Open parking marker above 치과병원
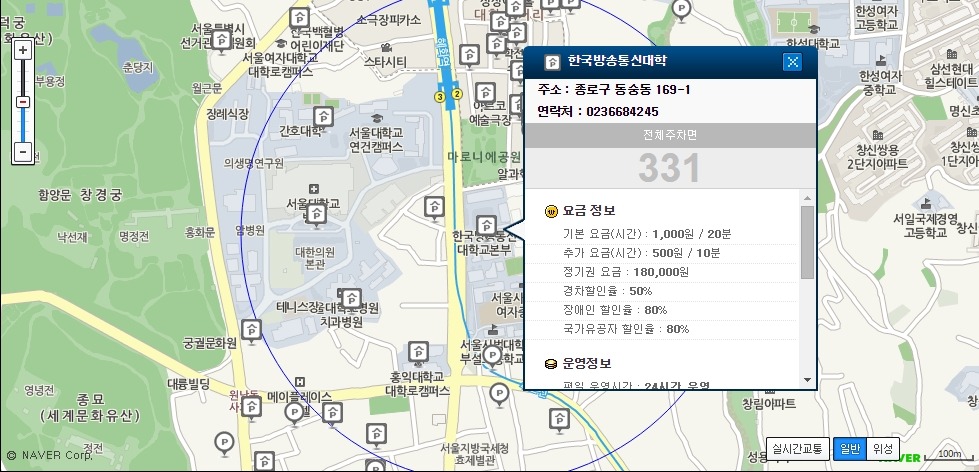 [x=351, y=299]
